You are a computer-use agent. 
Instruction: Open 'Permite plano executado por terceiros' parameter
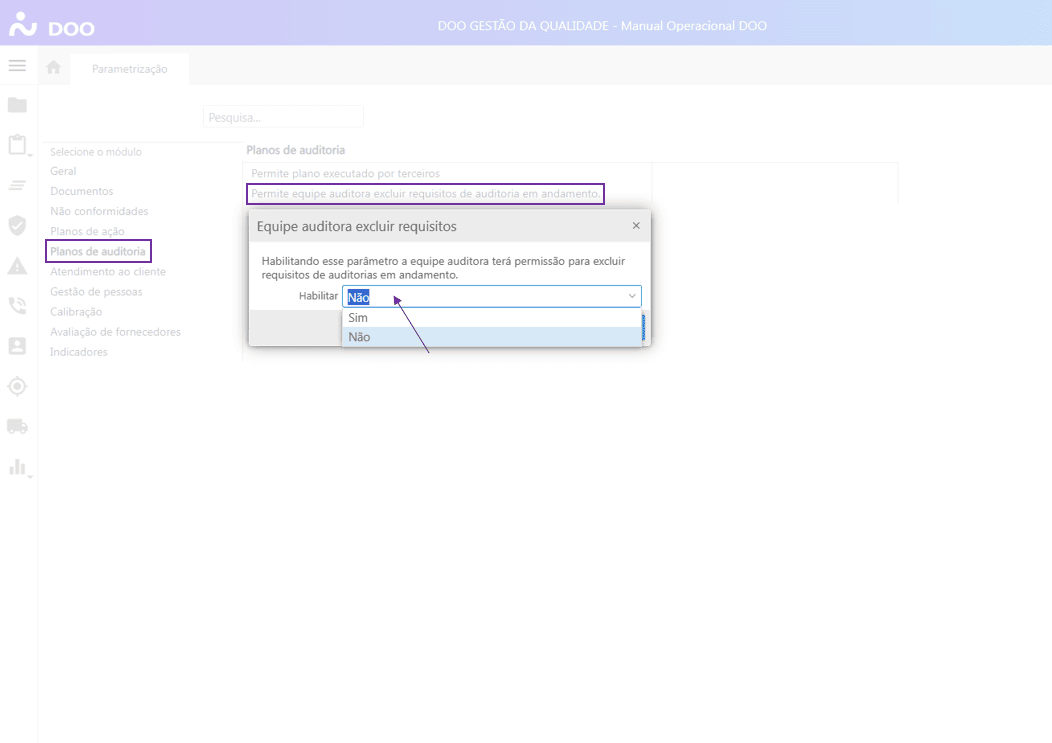[345, 173]
